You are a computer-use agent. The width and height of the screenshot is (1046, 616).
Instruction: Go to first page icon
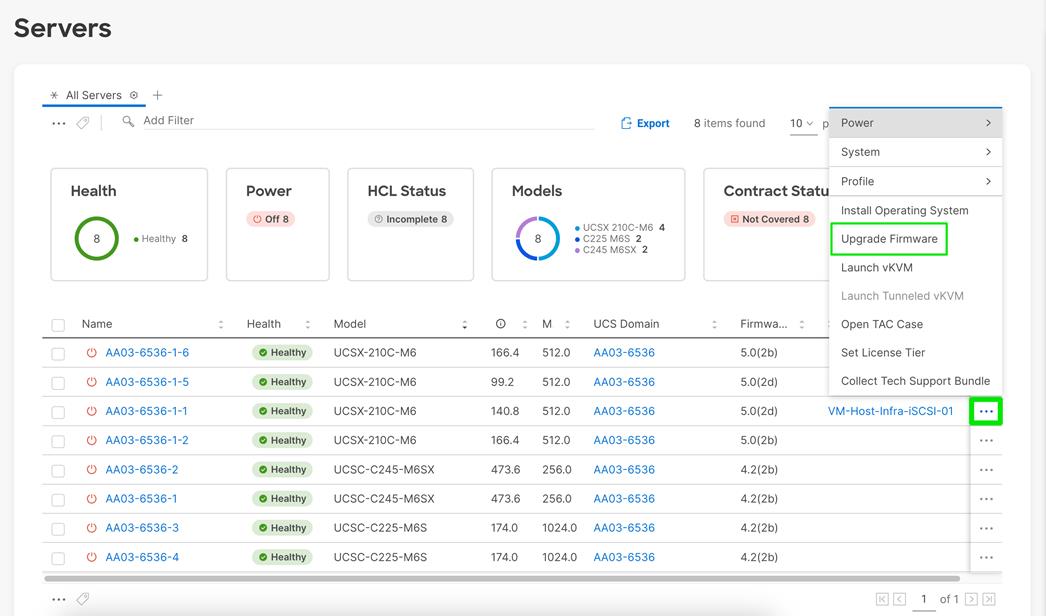tap(882, 599)
